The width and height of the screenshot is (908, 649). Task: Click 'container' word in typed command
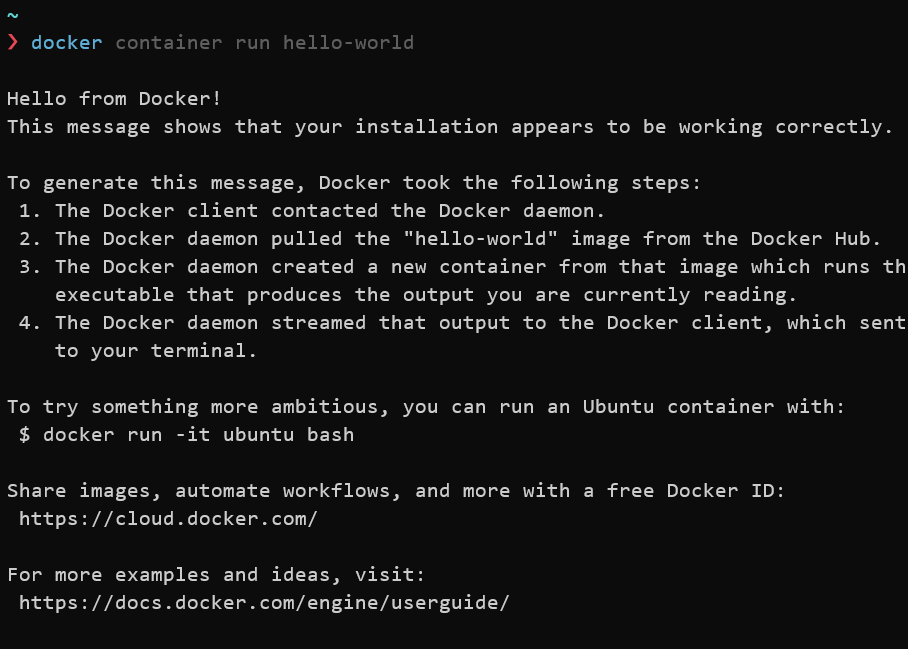169,42
